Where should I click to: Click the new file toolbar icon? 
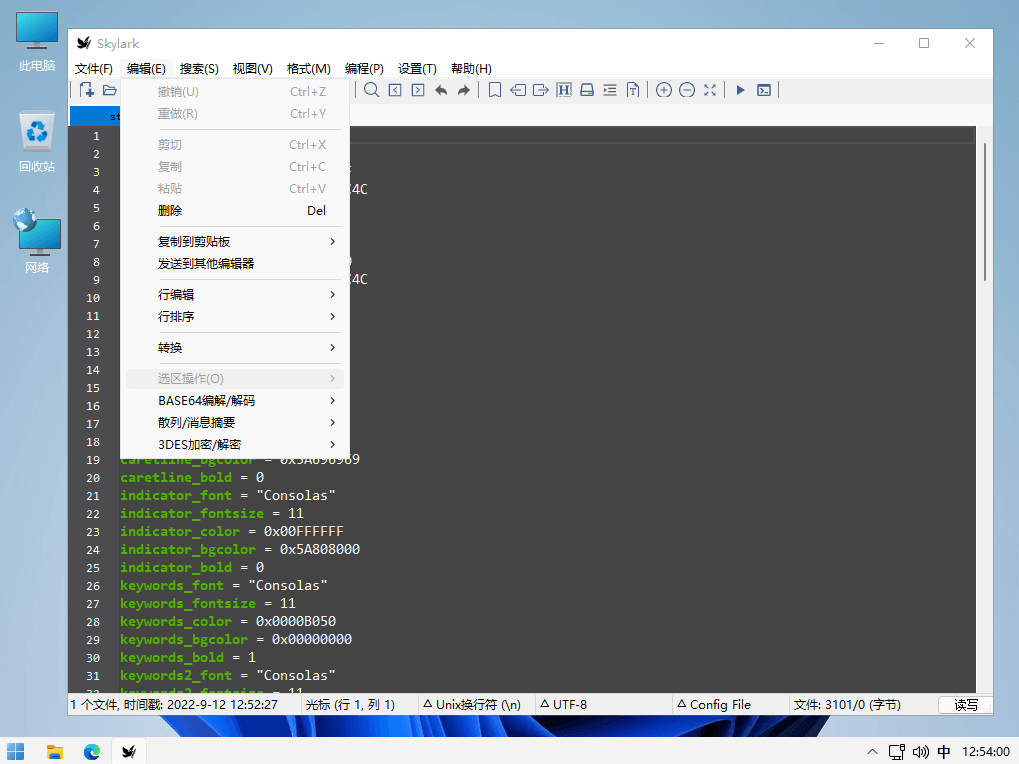tap(86, 90)
